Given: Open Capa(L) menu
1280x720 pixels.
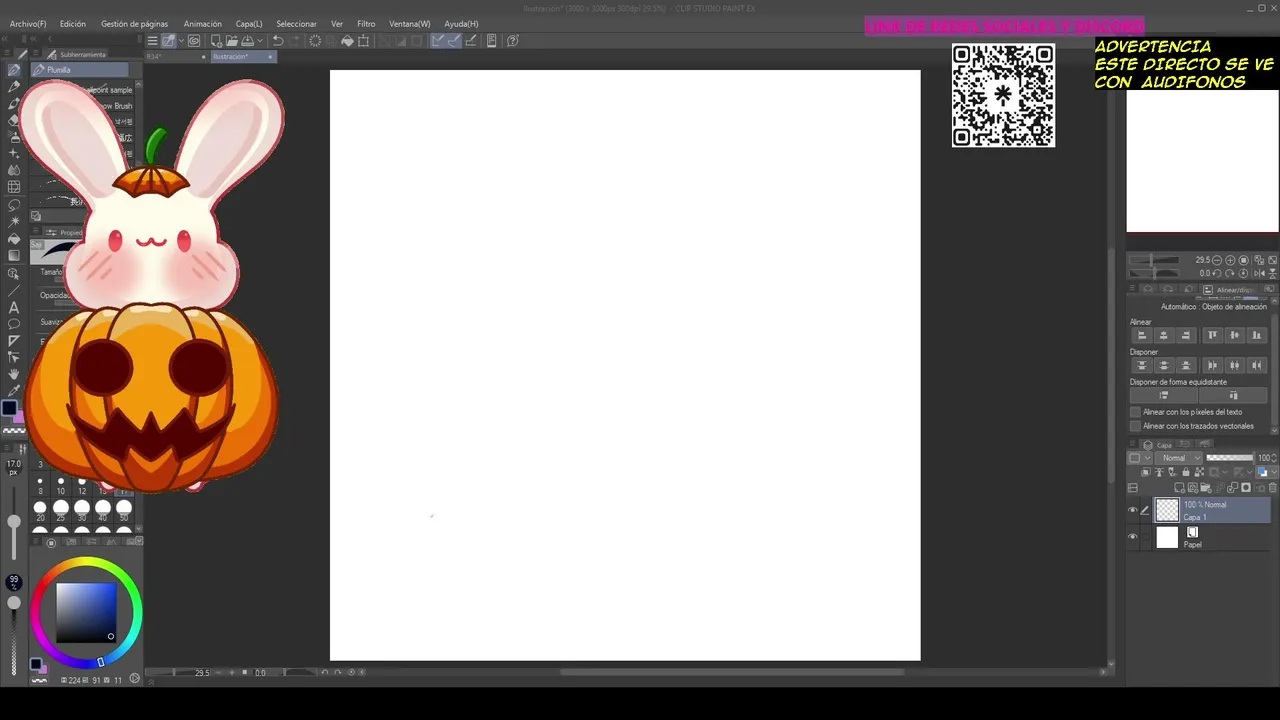Looking at the screenshot, I should point(249,24).
